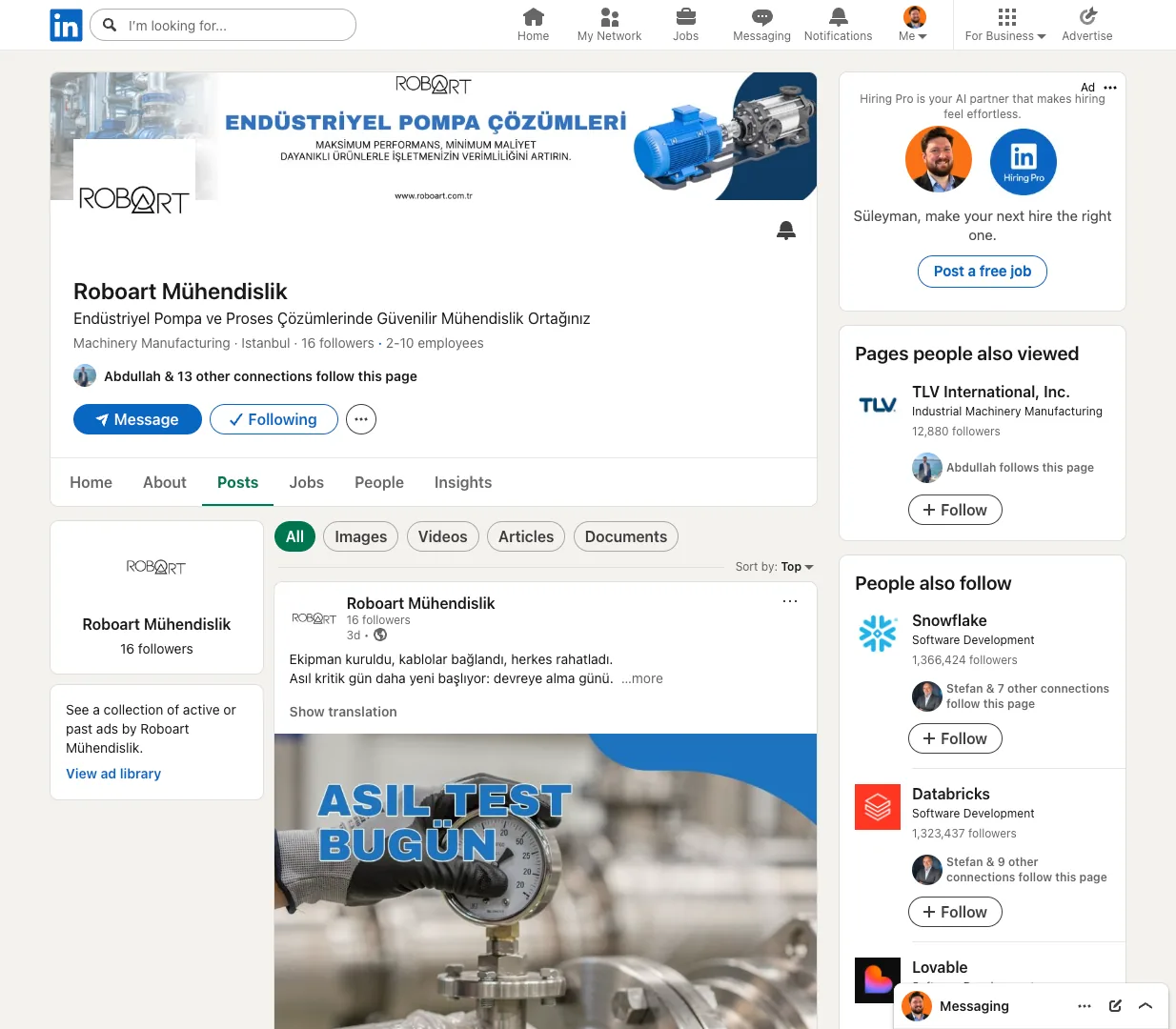
Task: Click Roboart Mühendislik name in sidebar card
Action: click(x=156, y=624)
